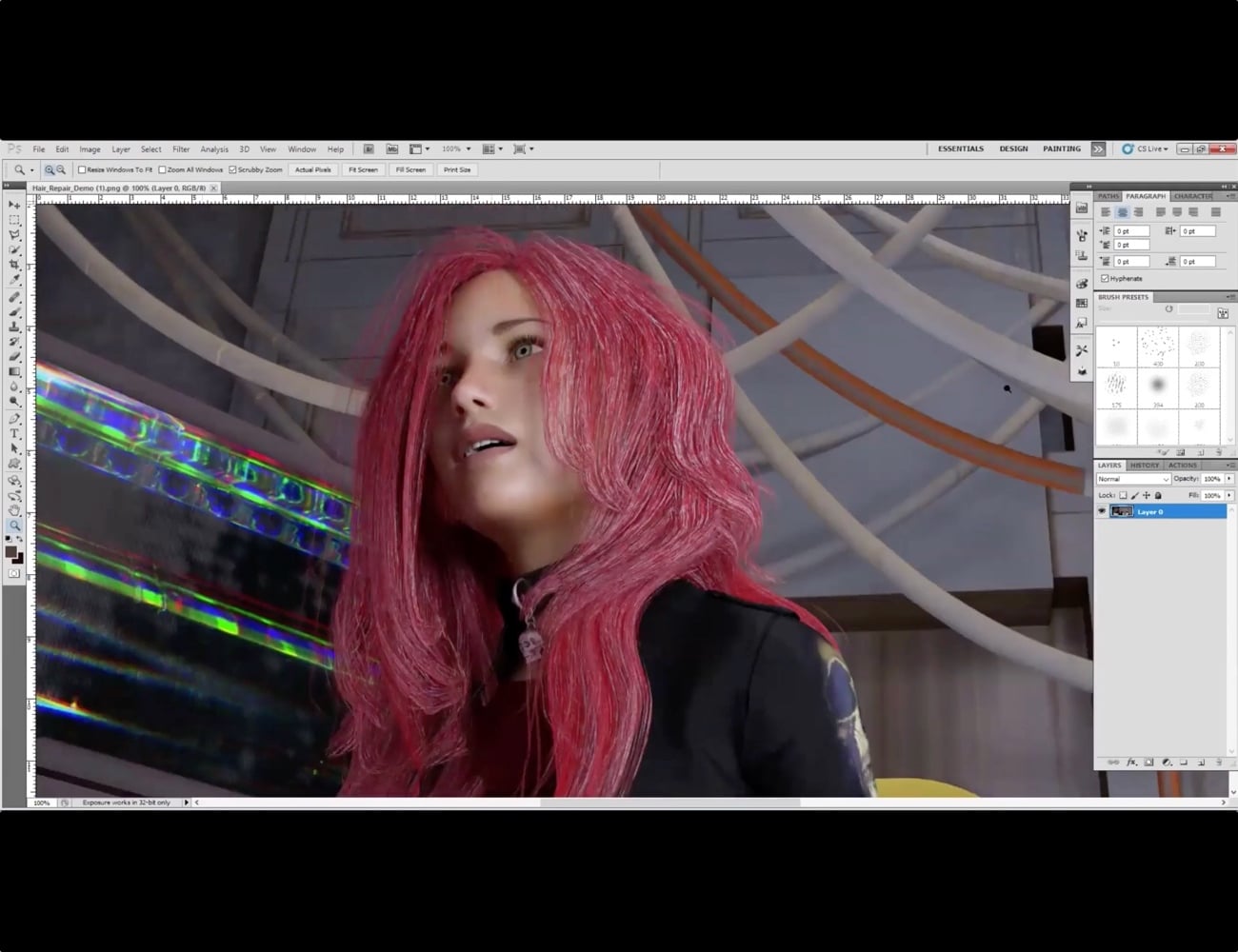Open the Filter menu
Screen dimensions: 1238x952
coord(181,149)
